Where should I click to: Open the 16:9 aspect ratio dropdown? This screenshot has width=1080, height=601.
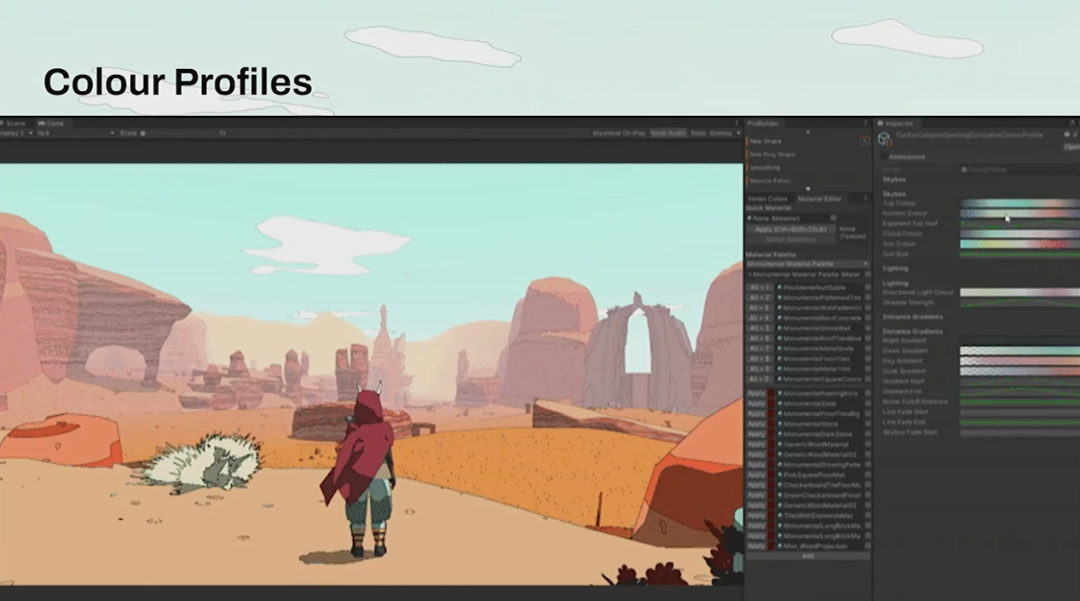coord(74,133)
